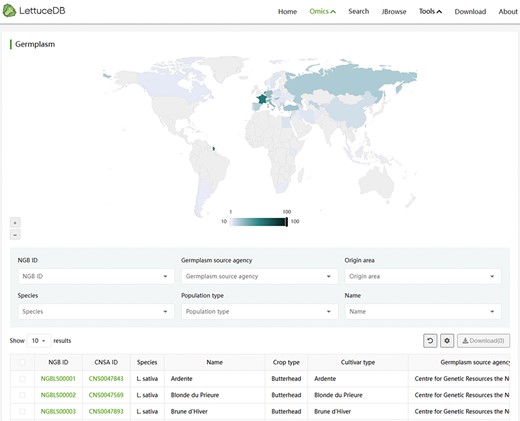Viewport: 520px width, 421px height.
Task: Click France on the world map
Action: tap(262, 99)
